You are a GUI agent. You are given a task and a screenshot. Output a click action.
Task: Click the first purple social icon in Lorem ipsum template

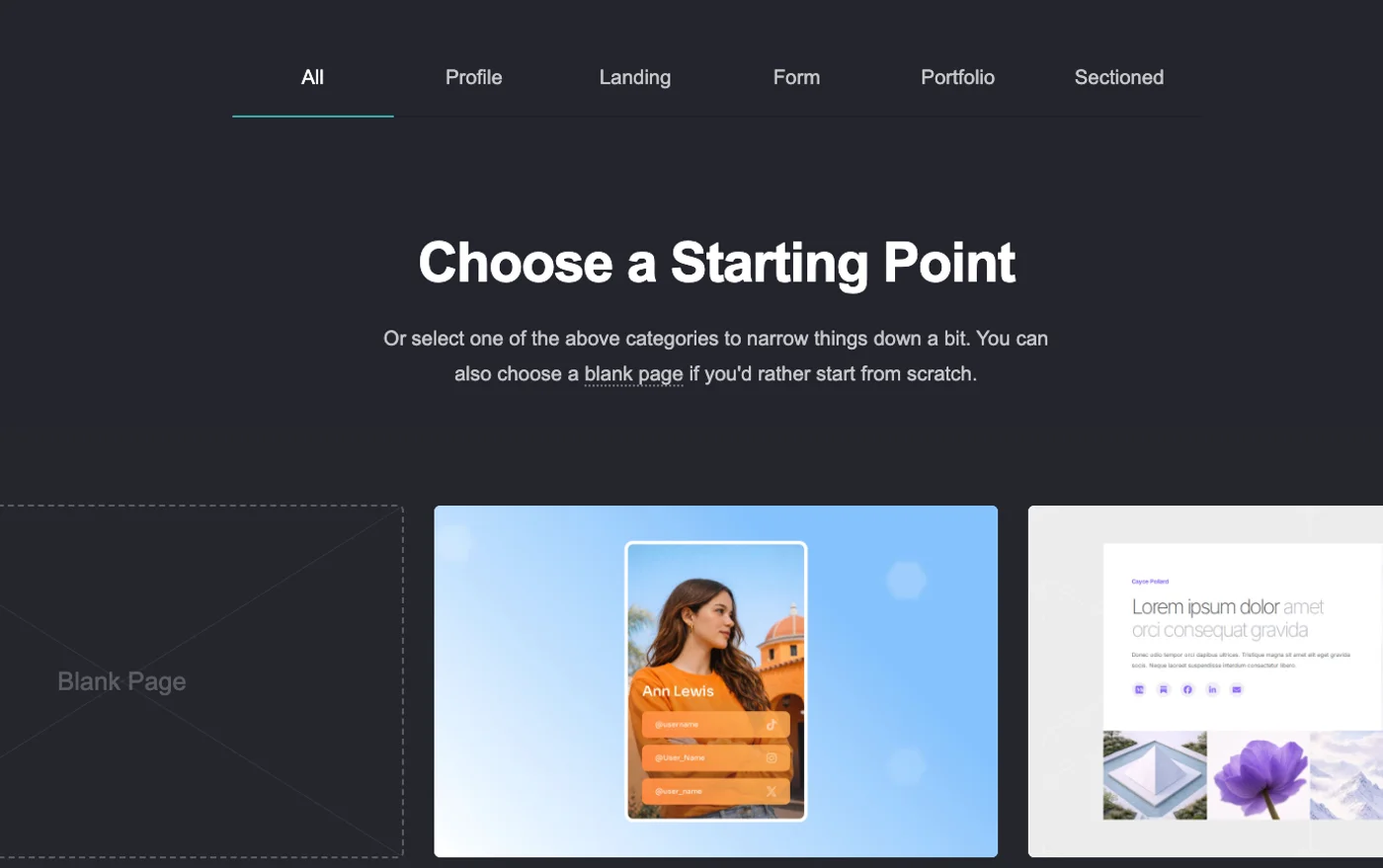click(x=1139, y=689)
